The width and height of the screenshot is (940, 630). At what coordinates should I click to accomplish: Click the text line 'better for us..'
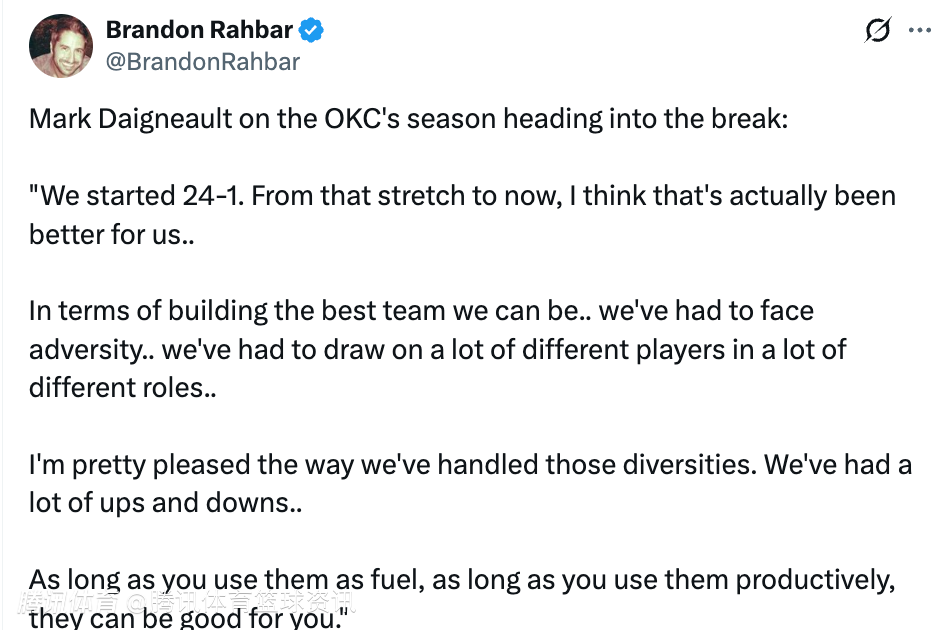click(x=106, y=233)
